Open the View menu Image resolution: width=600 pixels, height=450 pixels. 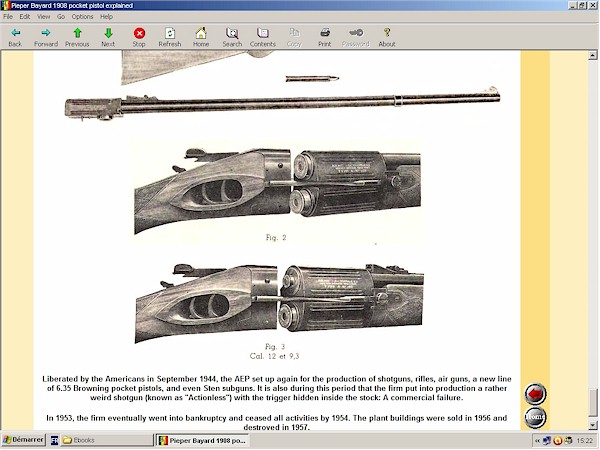[44, 16]
